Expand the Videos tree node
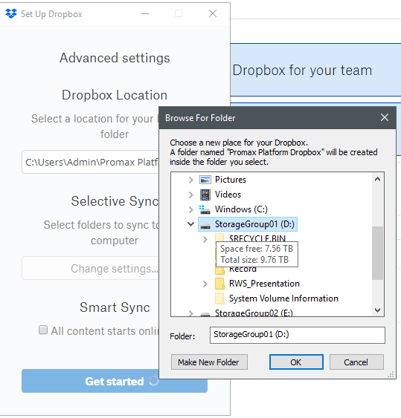Viewport: 401px width, 418px height. pyautogui.click(x=191, y=195)
